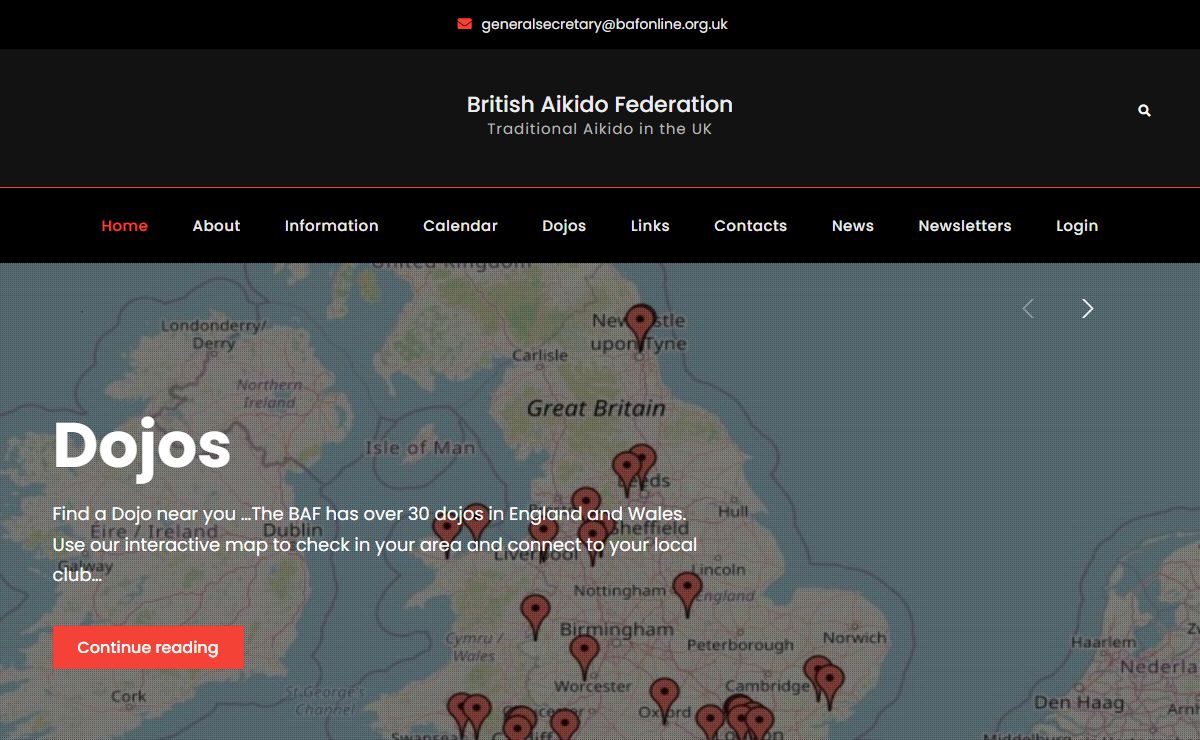This screenshot has width=1200, height=740.
Task: Open the Links menu item
Action: pos(650,226)
